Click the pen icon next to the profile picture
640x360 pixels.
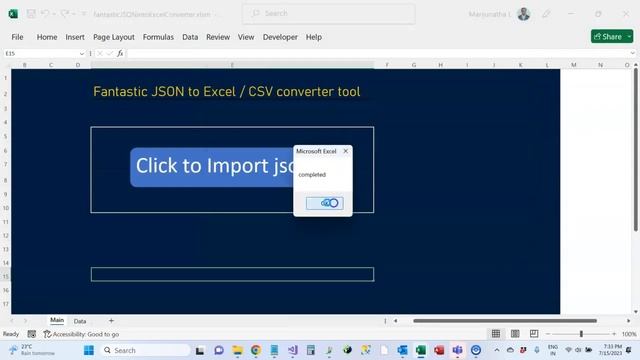tap(546, 14)
